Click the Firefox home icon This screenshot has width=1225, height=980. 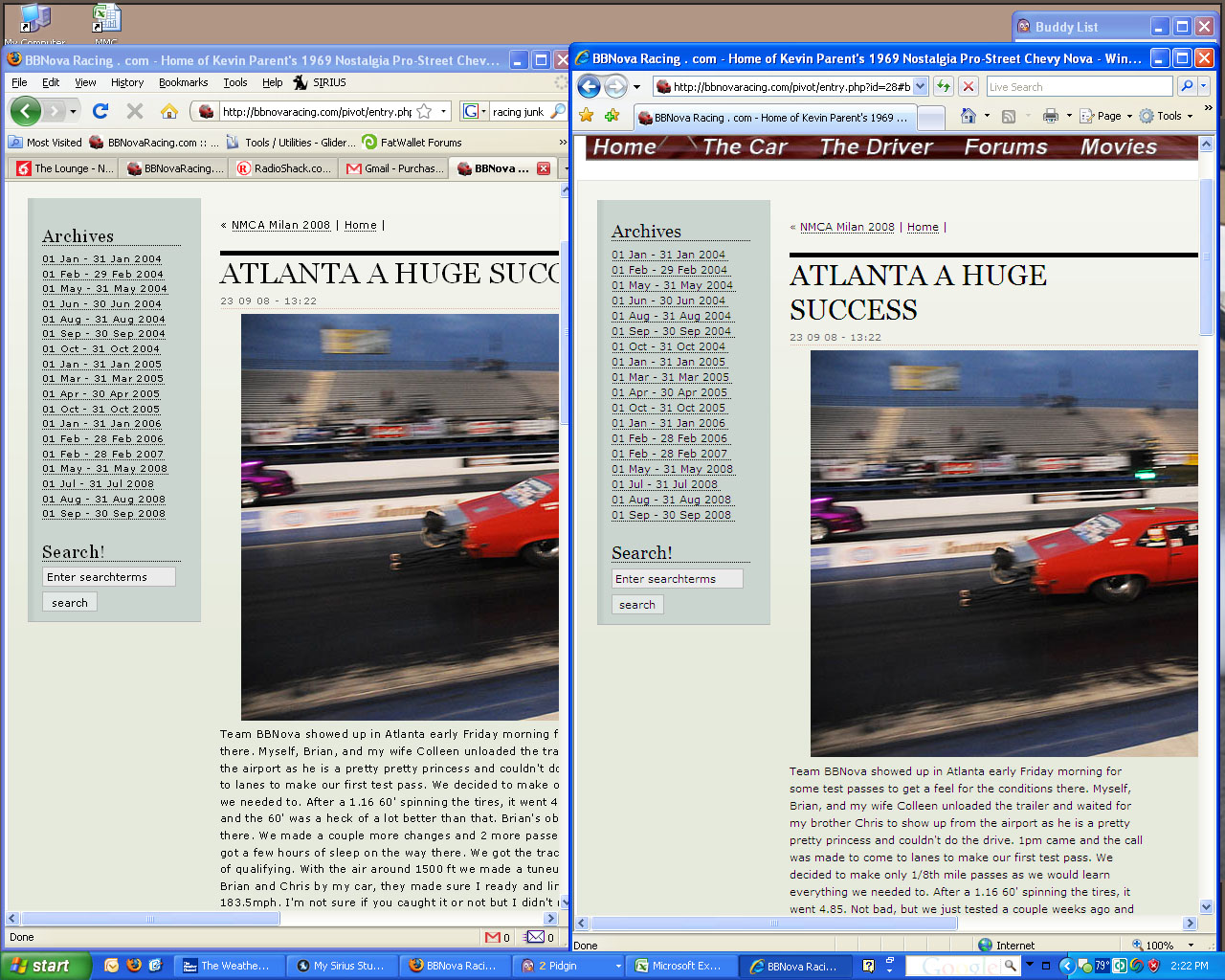[x=169, y=111]
